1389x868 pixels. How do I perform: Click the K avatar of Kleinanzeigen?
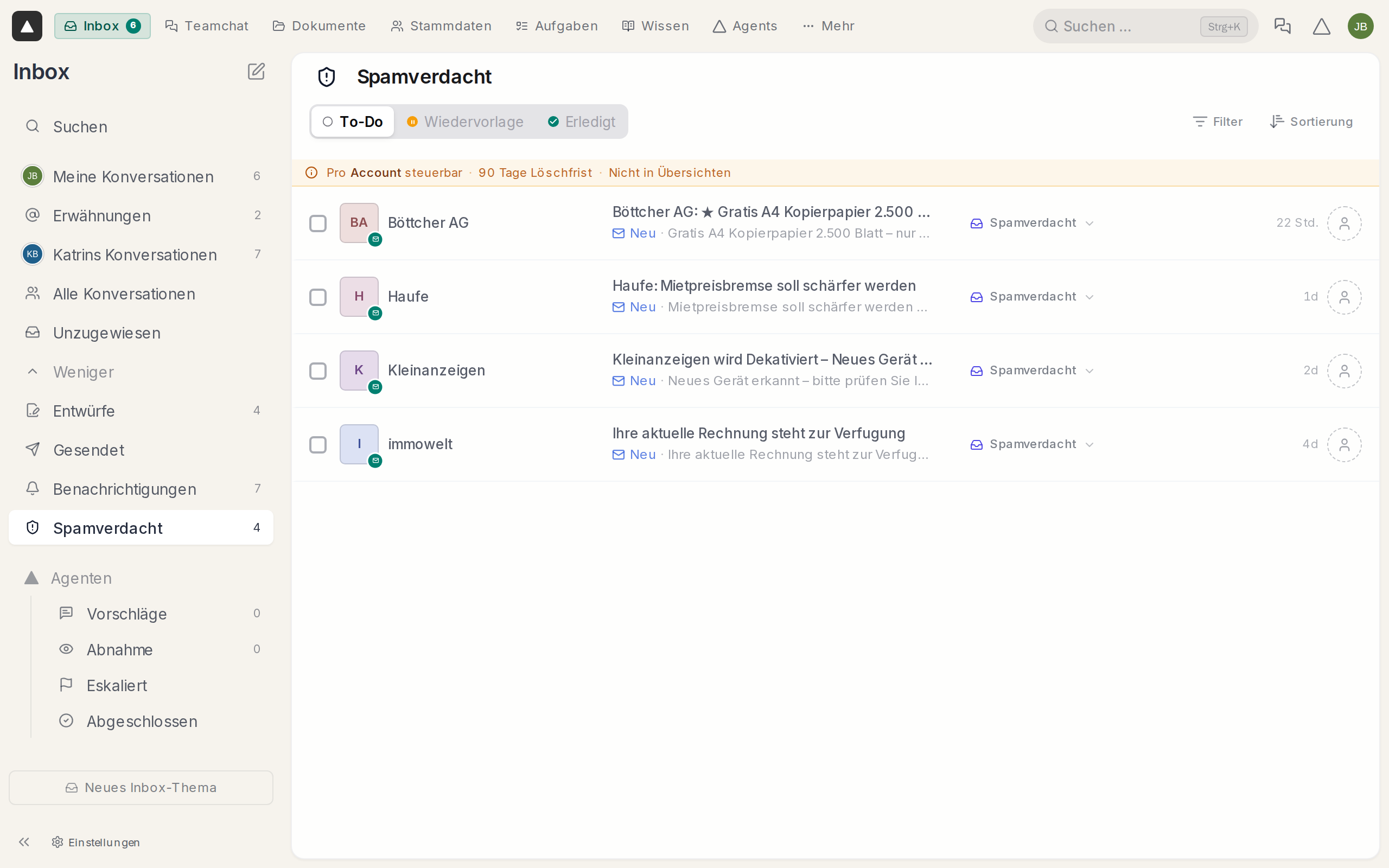point(359,371)
